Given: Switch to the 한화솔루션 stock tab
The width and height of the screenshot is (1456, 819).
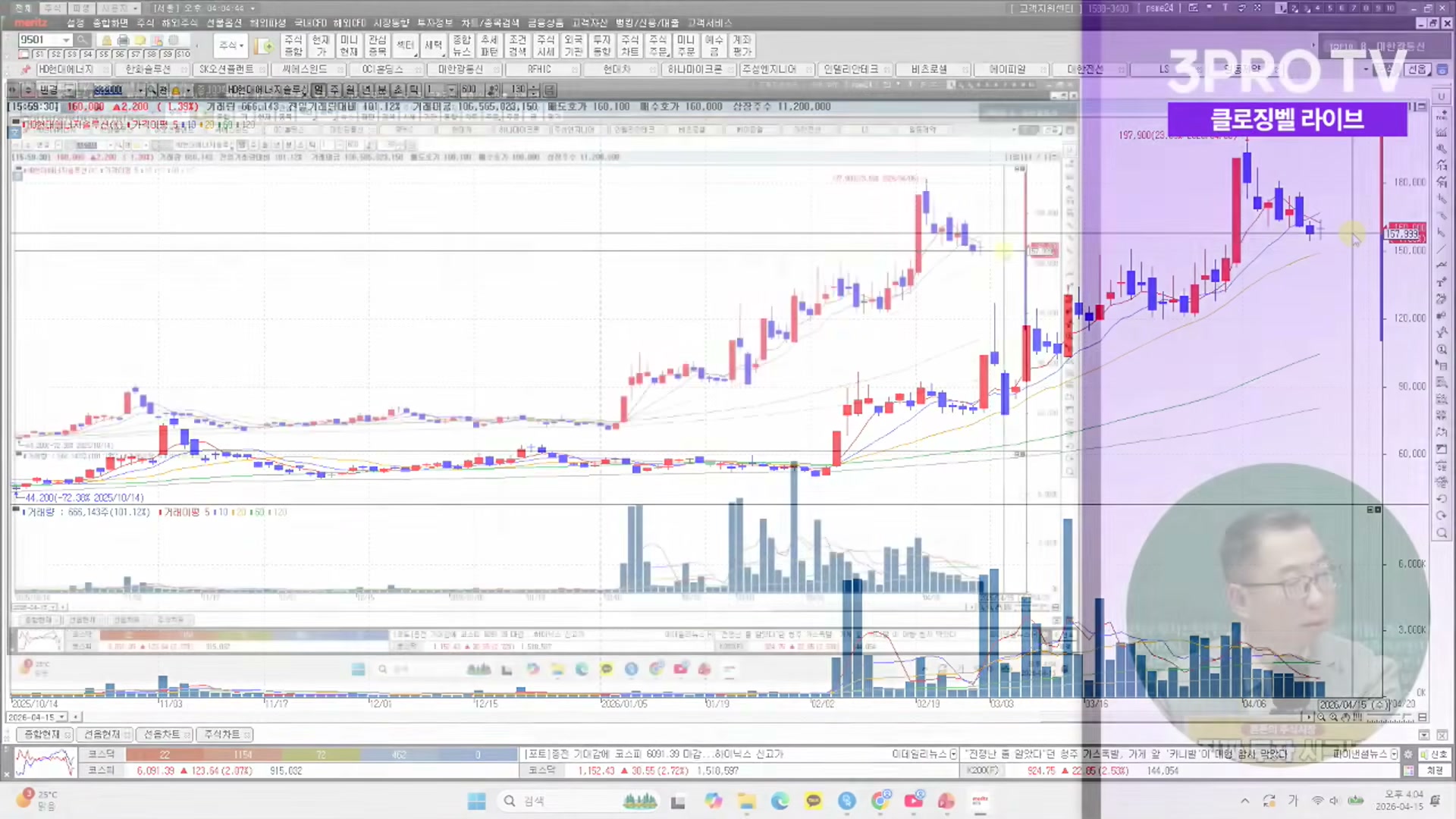Looking at the screenshot, I should (149, 69).
